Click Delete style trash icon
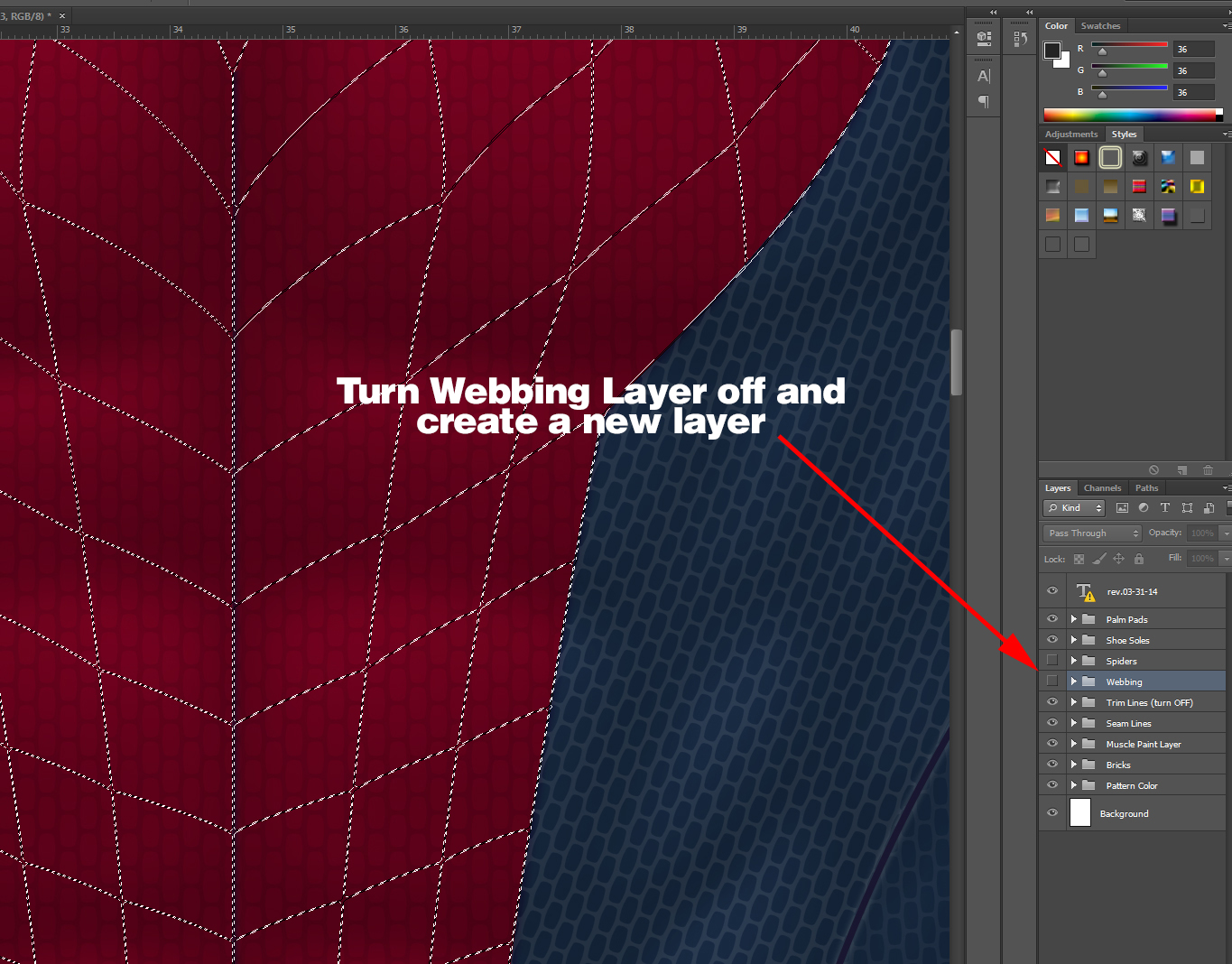The image size is (1232, 964). [1208, 470]
